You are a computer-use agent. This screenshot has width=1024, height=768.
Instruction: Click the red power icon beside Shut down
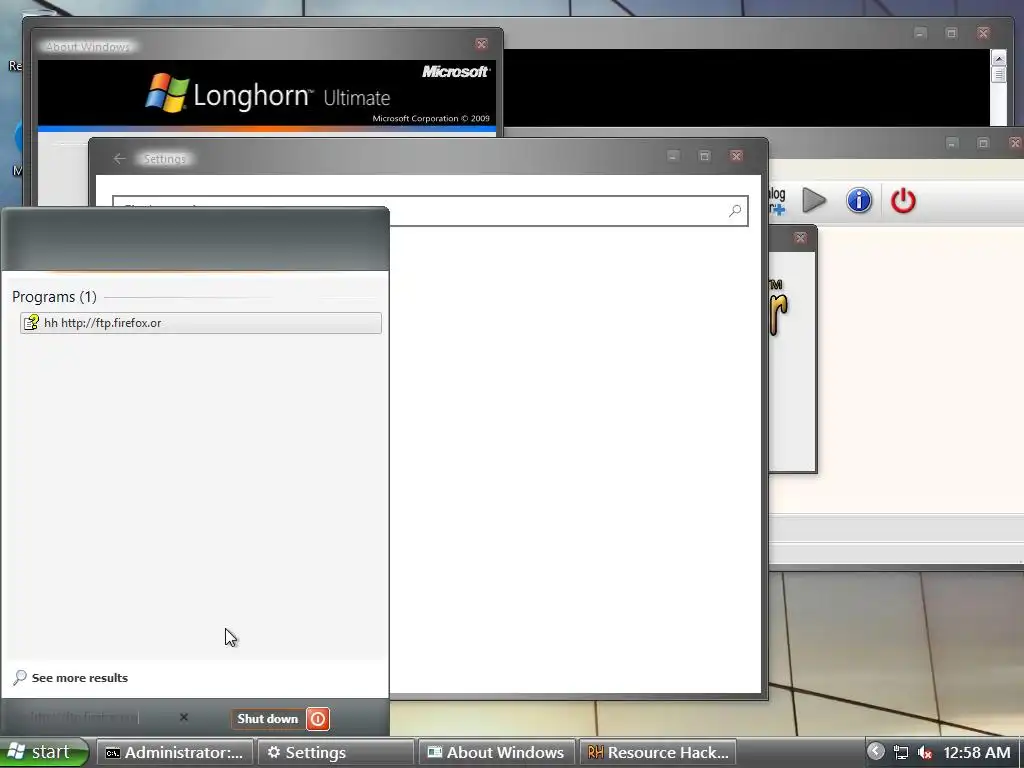click(318, 719)
